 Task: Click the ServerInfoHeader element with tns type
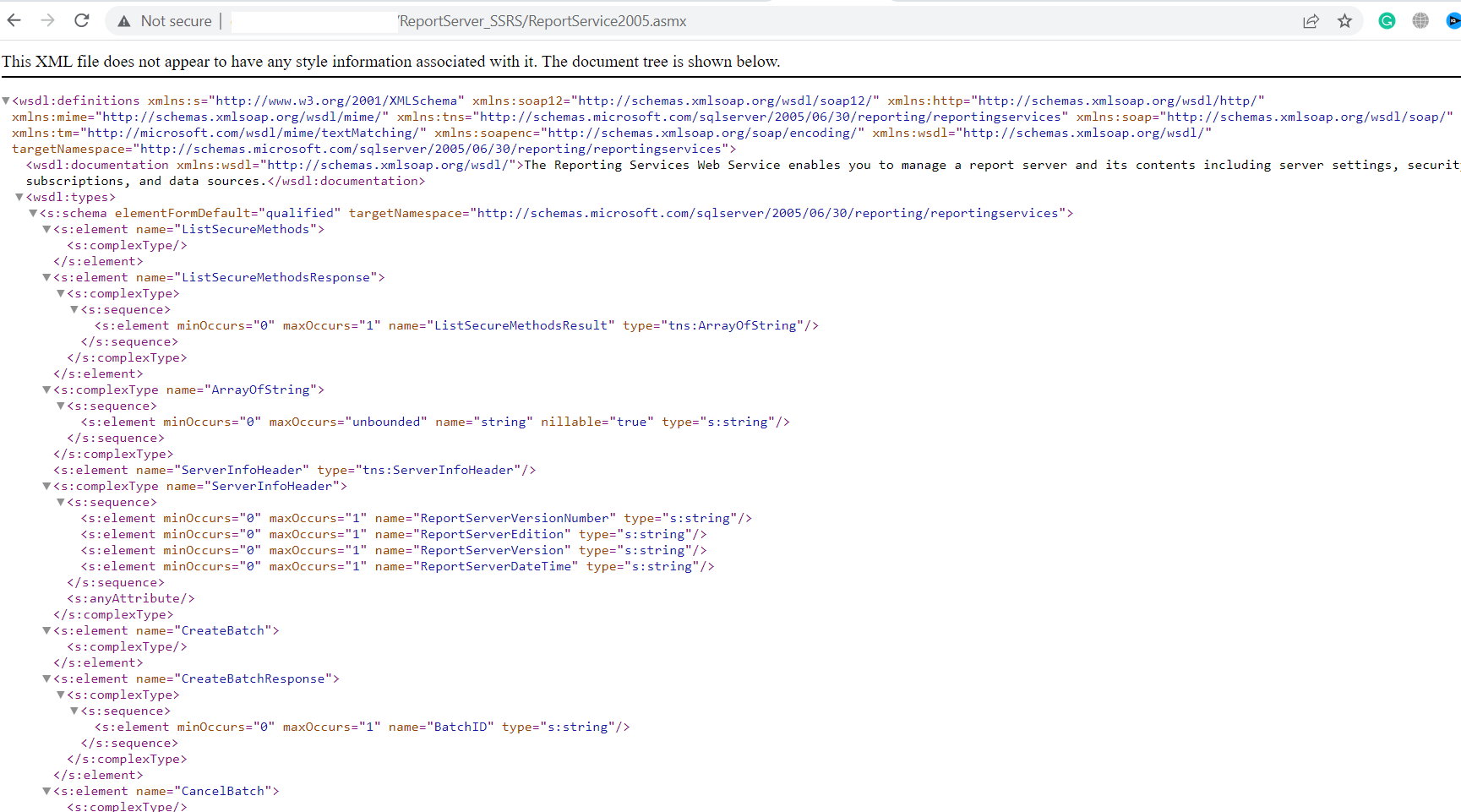295,470
